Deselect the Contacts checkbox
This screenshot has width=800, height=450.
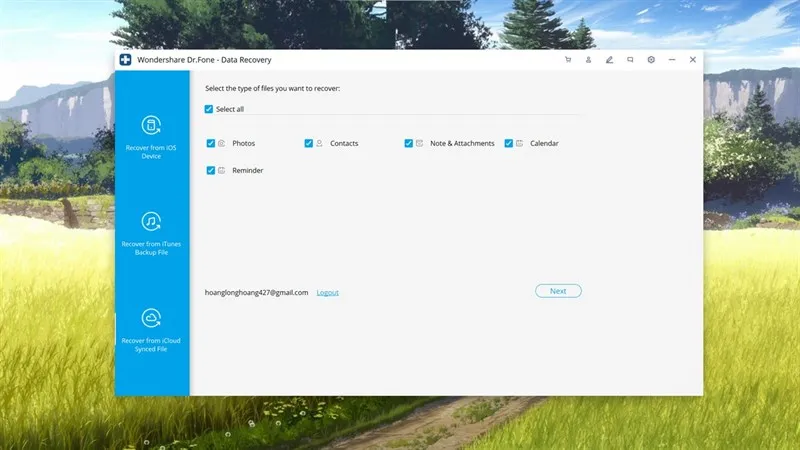(309, 143)
